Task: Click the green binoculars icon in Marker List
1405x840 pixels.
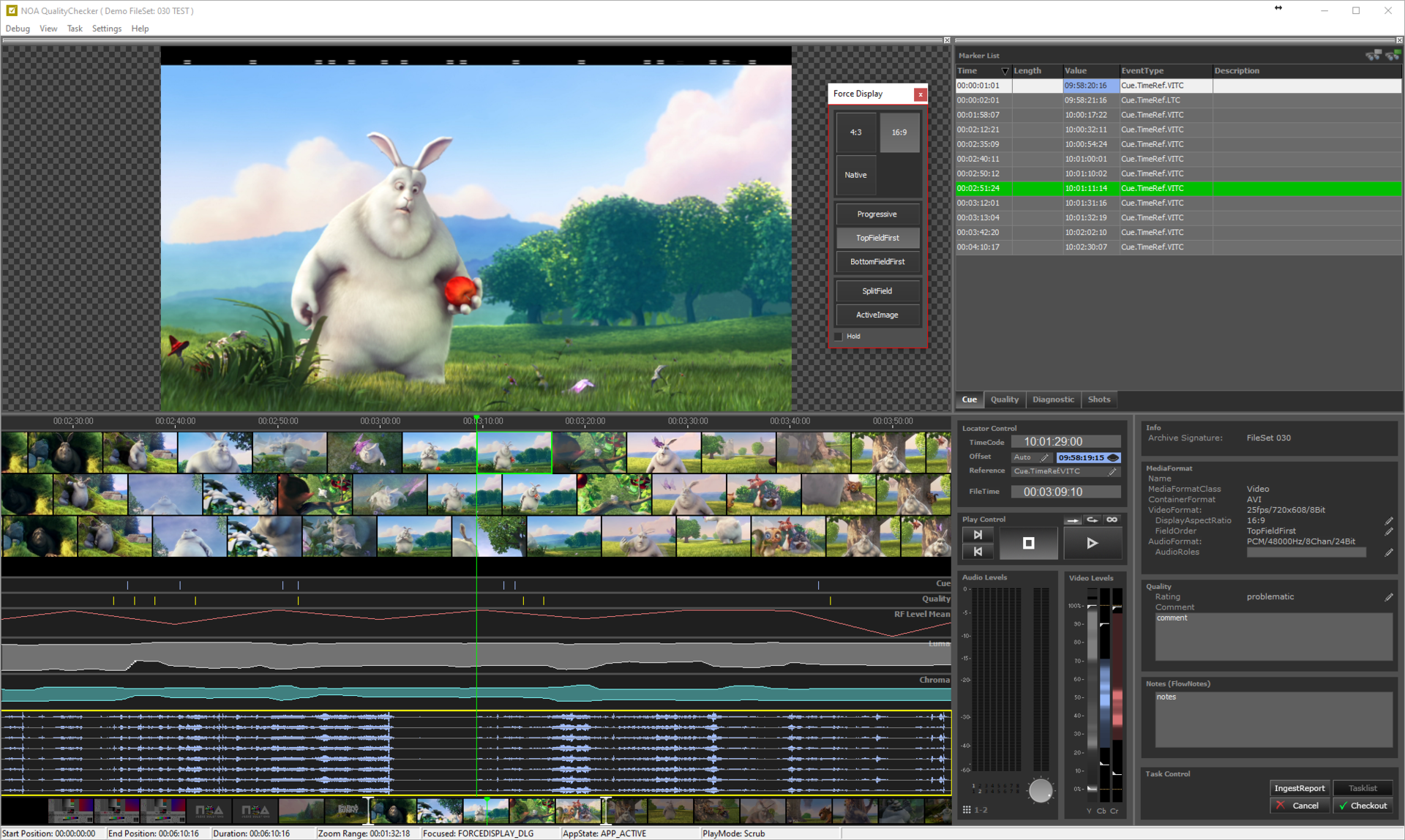Action: 1393,56
